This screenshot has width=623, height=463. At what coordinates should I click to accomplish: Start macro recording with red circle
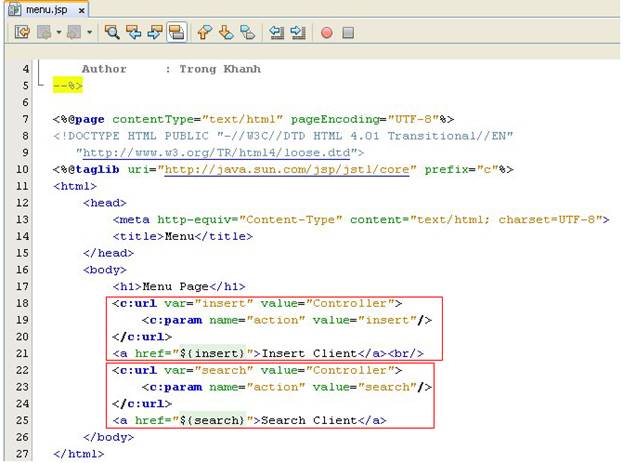(x=327, y=33)
